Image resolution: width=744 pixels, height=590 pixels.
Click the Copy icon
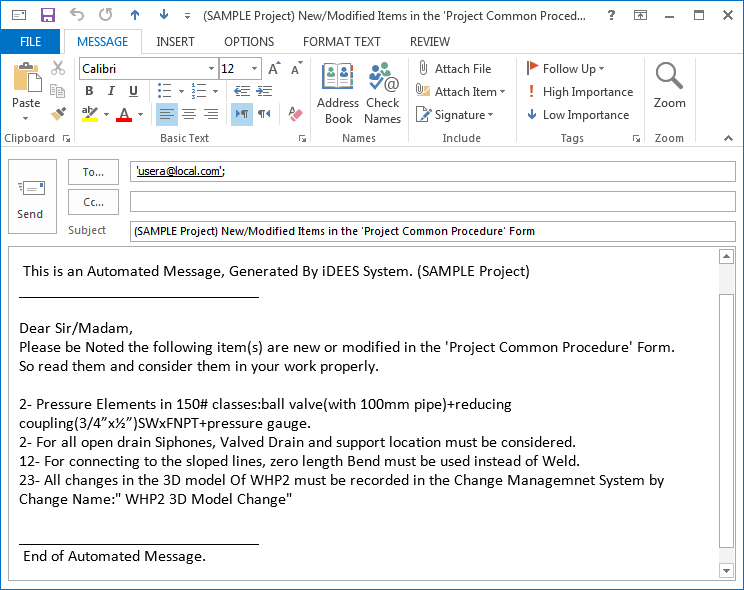pyautogui.click(x=58, y=91)
